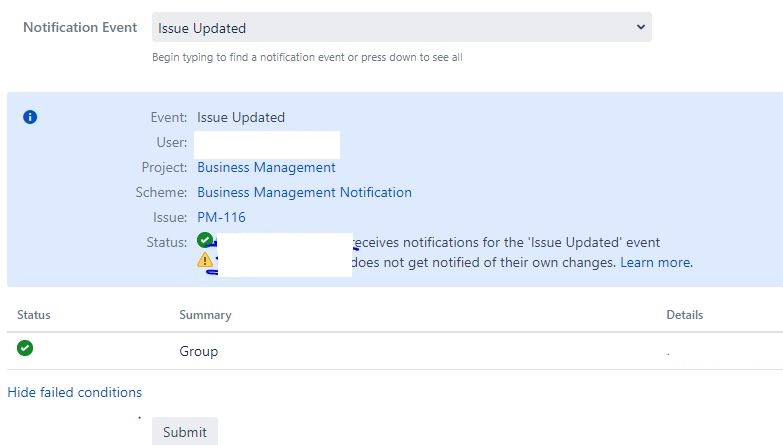The height and width of the screenshot is (445, 783).
Task: Click 'receives notifications for the Issue Updated event' text
Action: coord(506,242)
